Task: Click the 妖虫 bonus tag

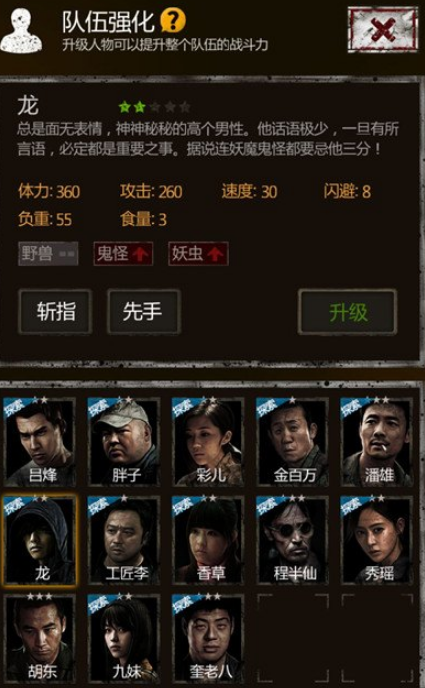Action: [198, 253]
